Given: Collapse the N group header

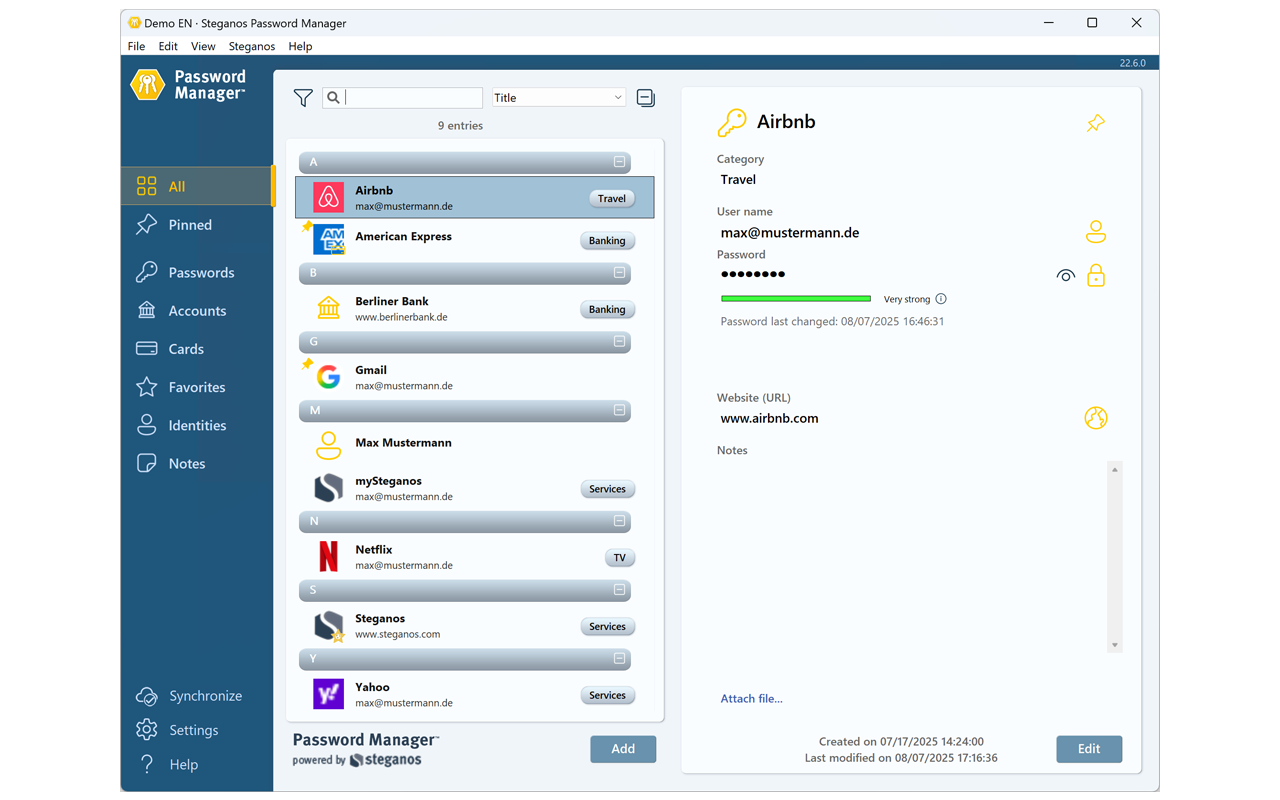Looking at the screenshot, I should (619, 521).
